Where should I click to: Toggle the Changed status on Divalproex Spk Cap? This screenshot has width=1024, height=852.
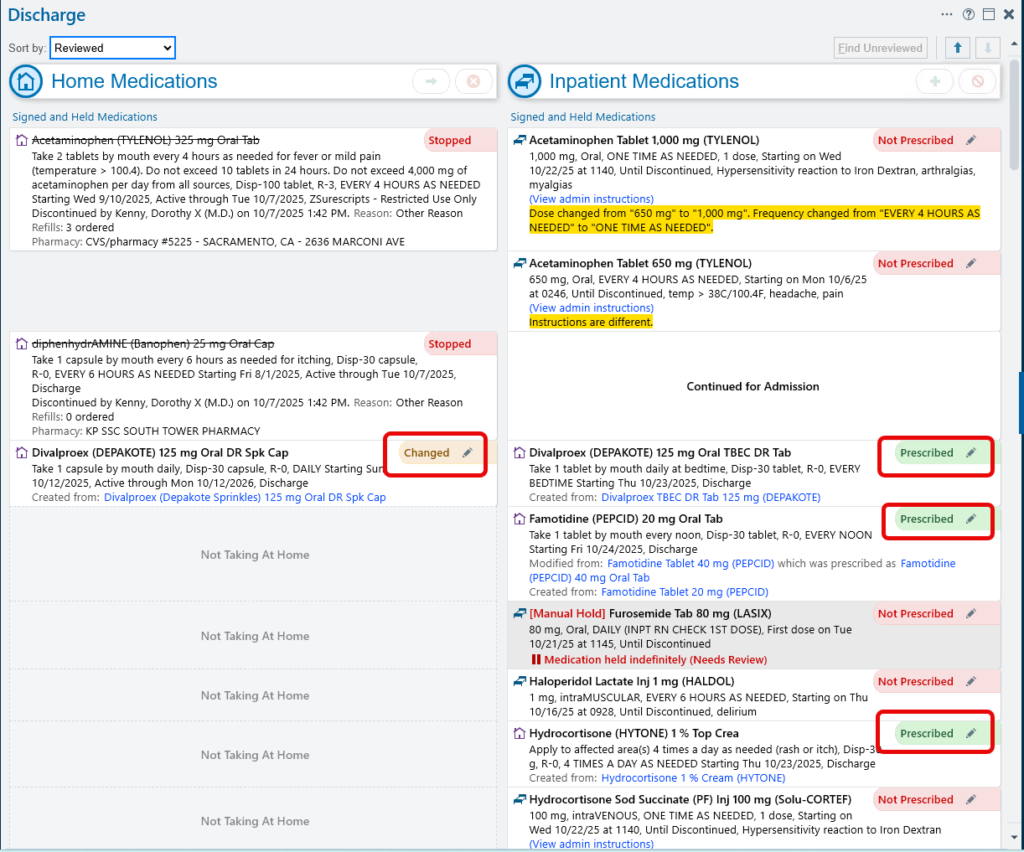coord(427,453)
